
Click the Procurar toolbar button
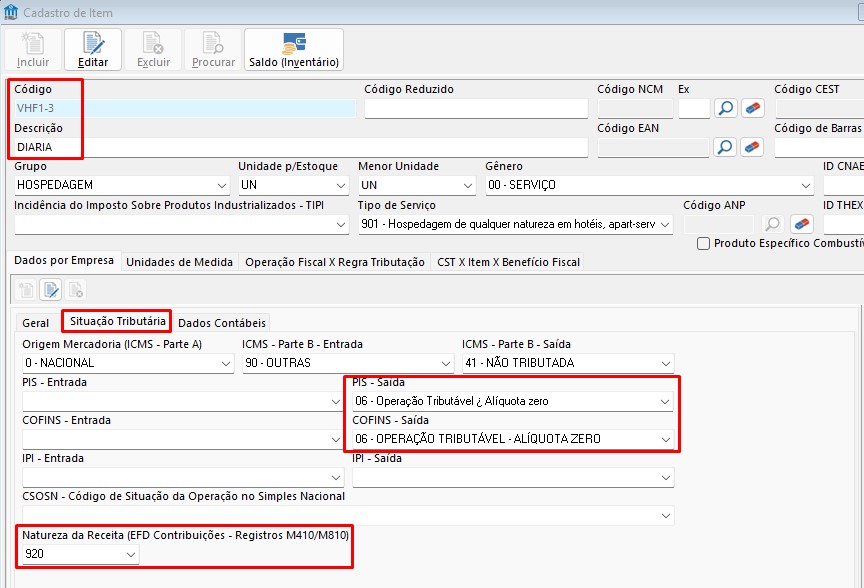pyautogui.click(x=213, y=50)
